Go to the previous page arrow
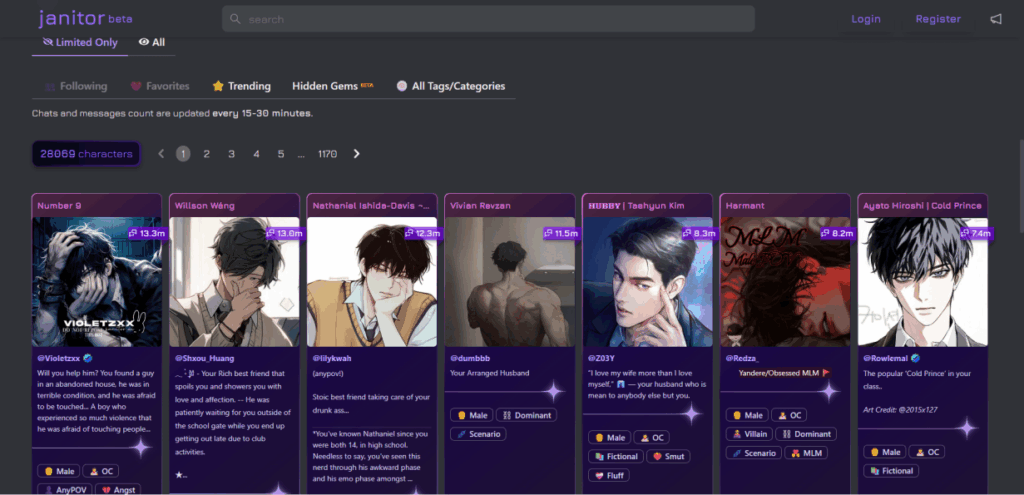This screenshot has width=1024, height=495. click(x=161, y=154)
